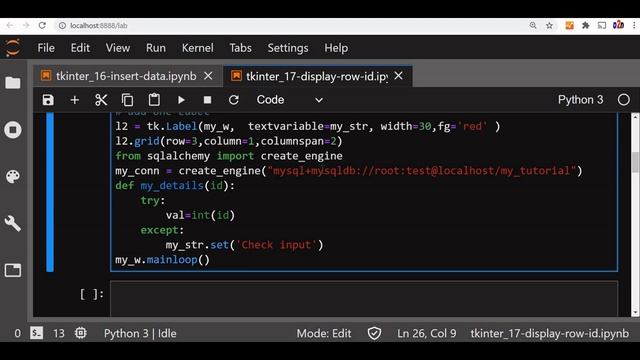Click the trusted notebook shield icon
This screenshot has height=360, width=640.
tap(374, 333)
